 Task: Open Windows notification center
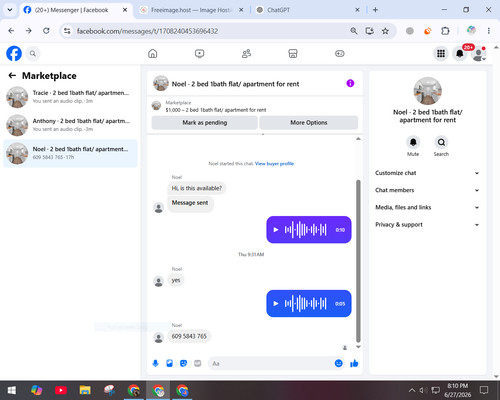484,390
